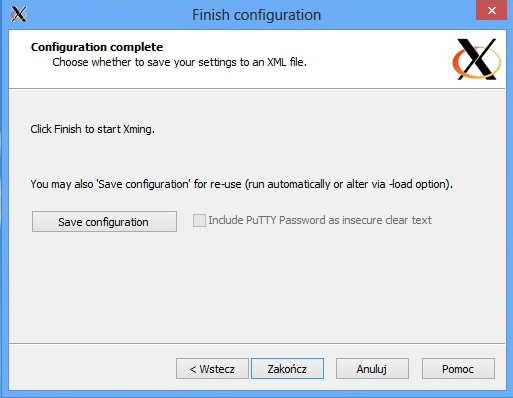
Task: Open help using the Pomoc button
Action: coord(458,369)
